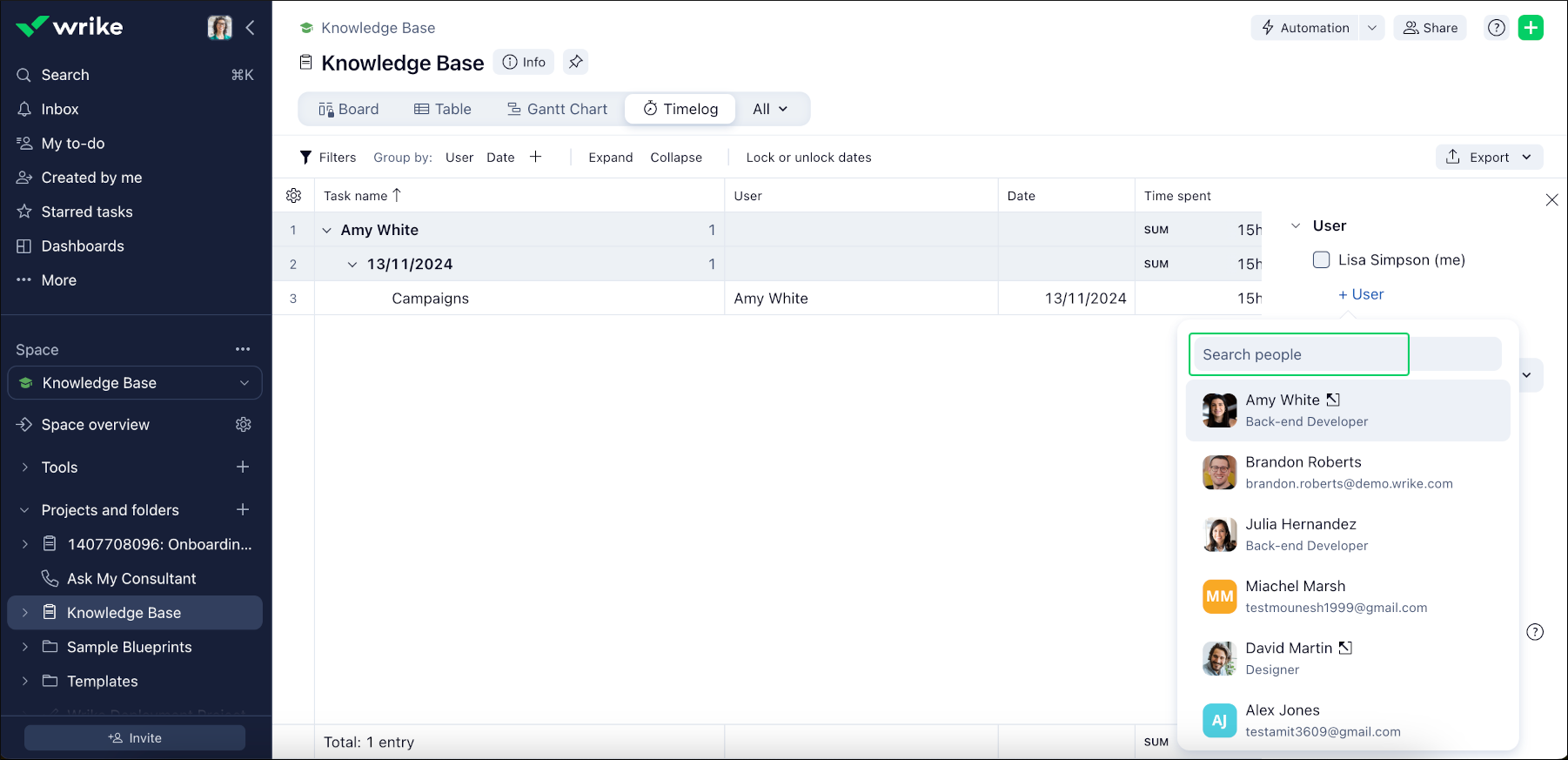
Task: Expand the Sample Blueprints folder
Action: (x=25, y=647)
